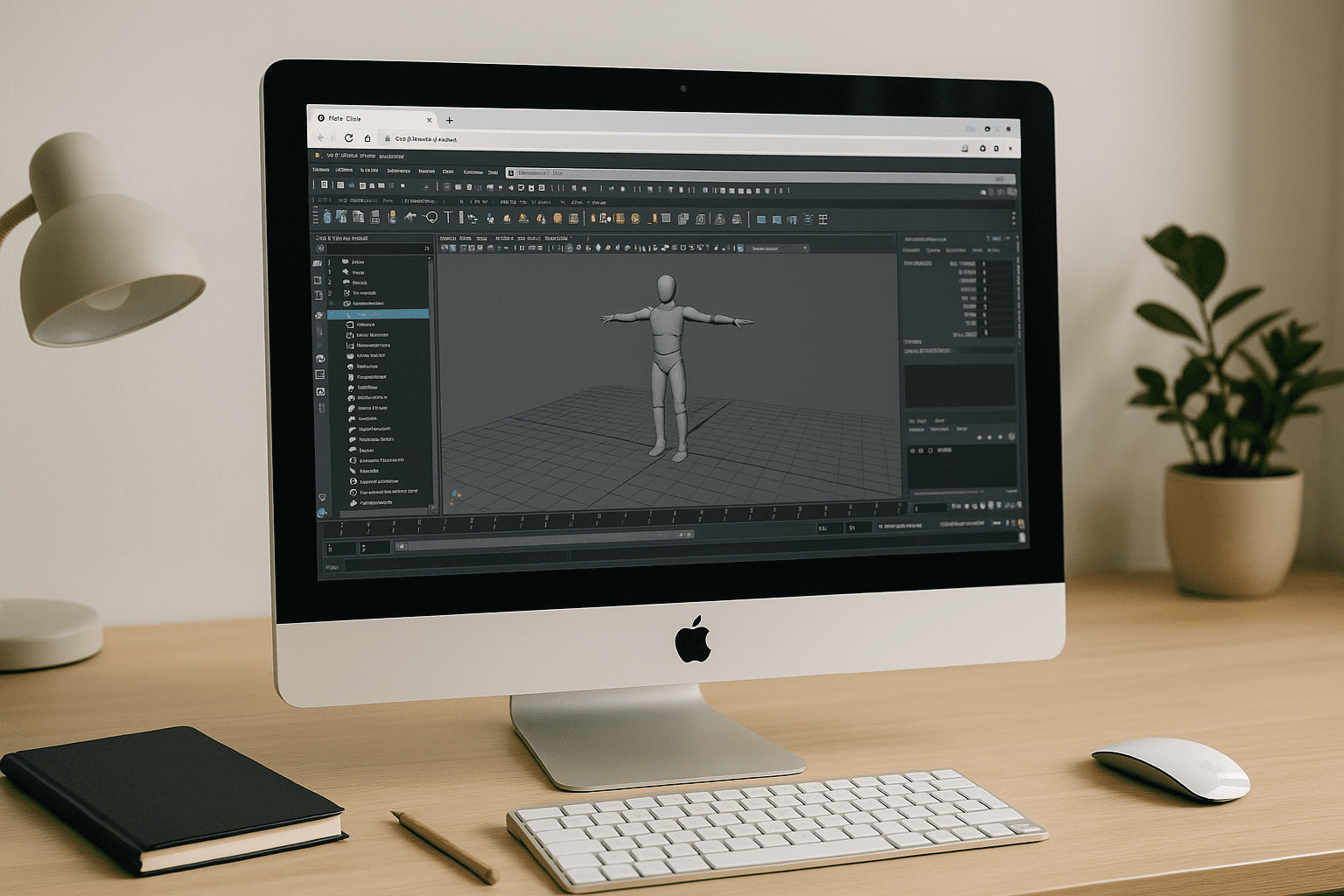The width and height of the screenshot is (1344, 896).
Task: Select the lasso tool on the shelf
Action: pyautogui.click(x=430, y=217)
